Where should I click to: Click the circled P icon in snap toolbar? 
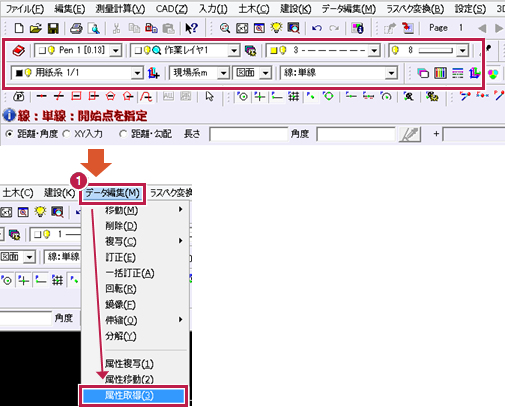coord(19,97)
